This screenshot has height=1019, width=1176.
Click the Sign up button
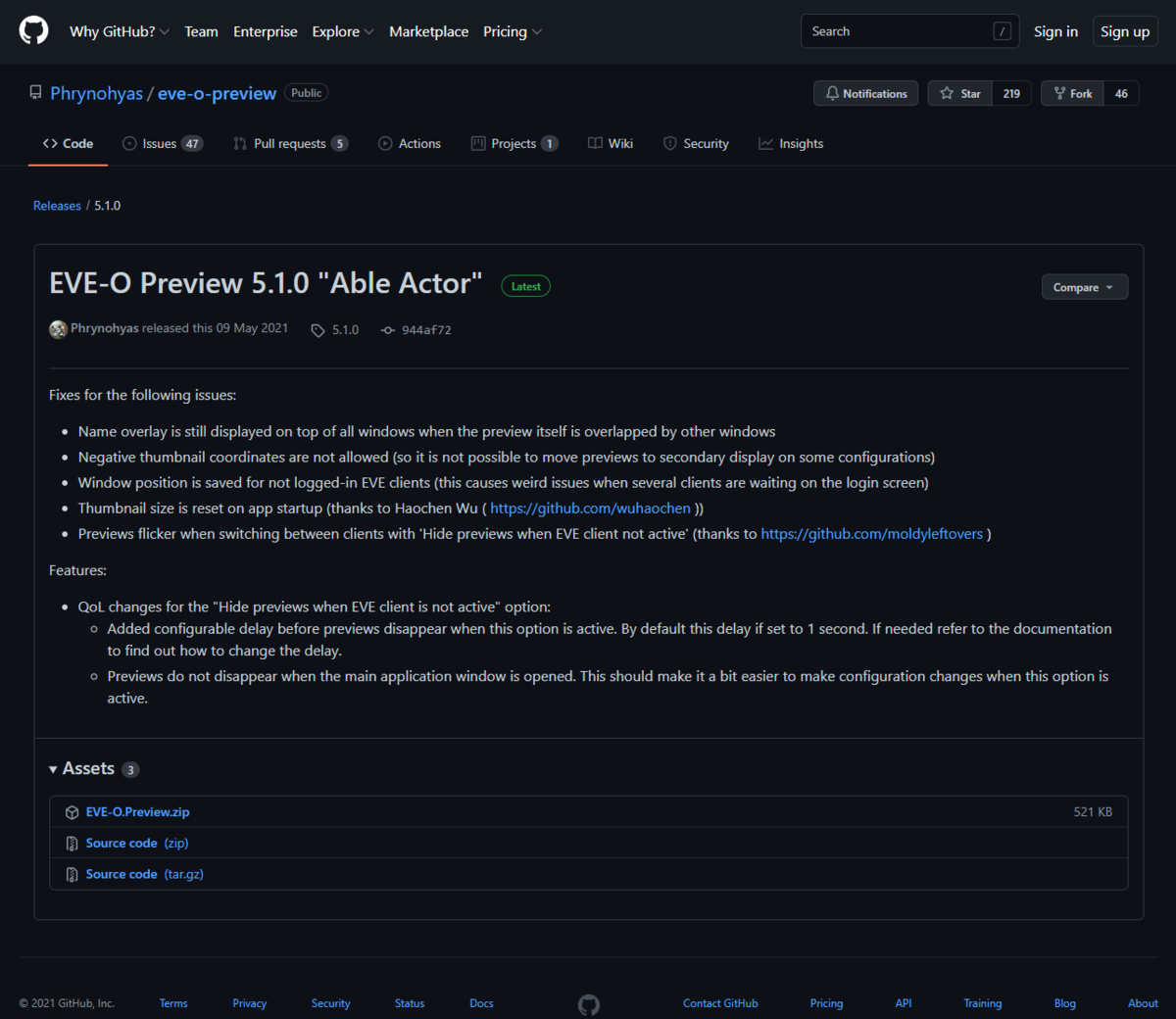(x=1125, y=31)
